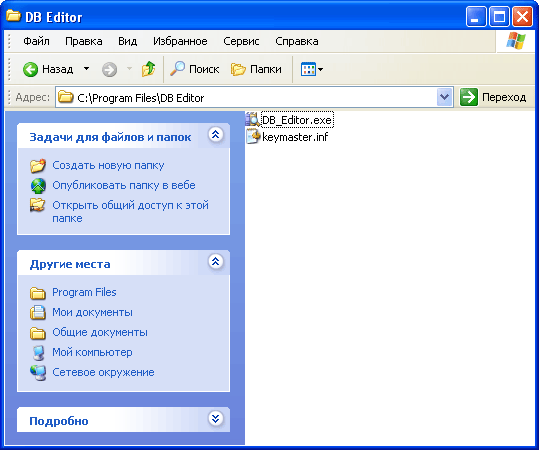Click the Create new folder link

[108, 165]
